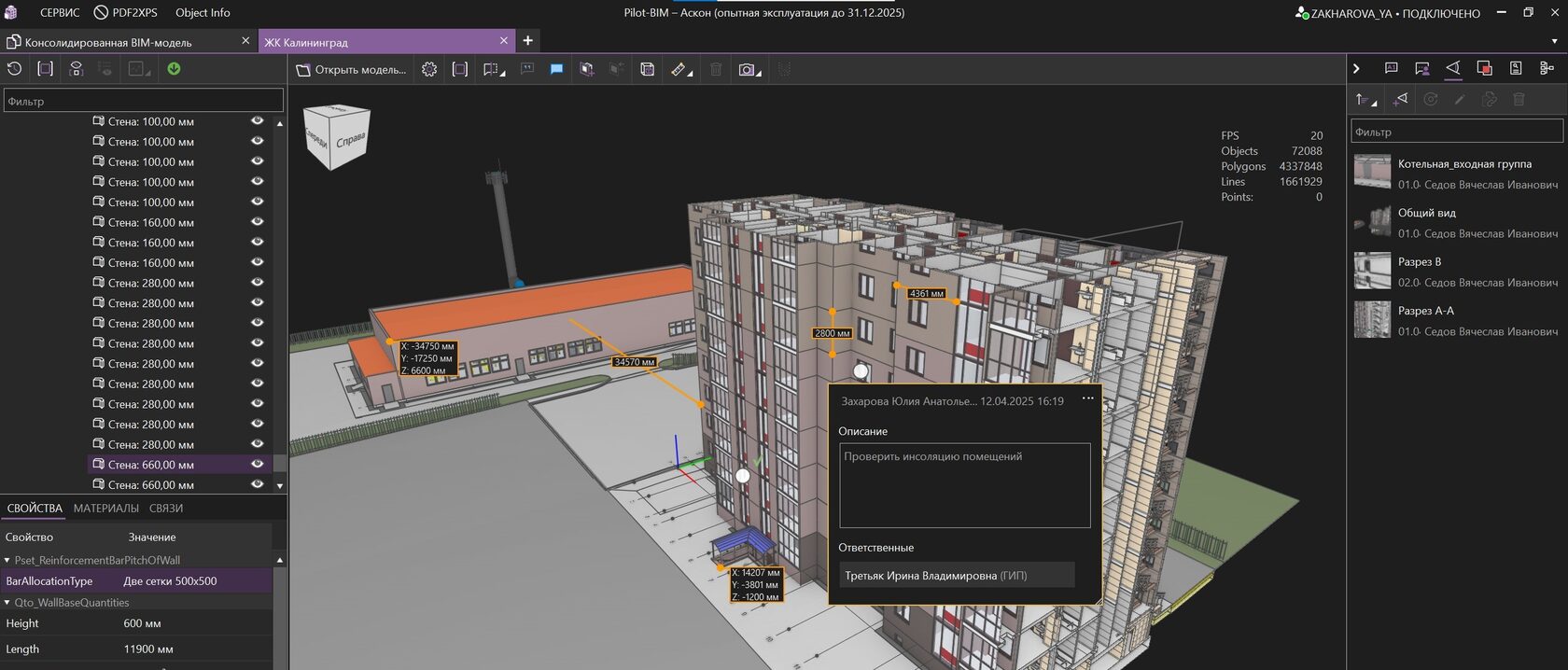Click the blue comment bubble icon
This screenshot has height=670, width=1568.
tap(556, 69)
